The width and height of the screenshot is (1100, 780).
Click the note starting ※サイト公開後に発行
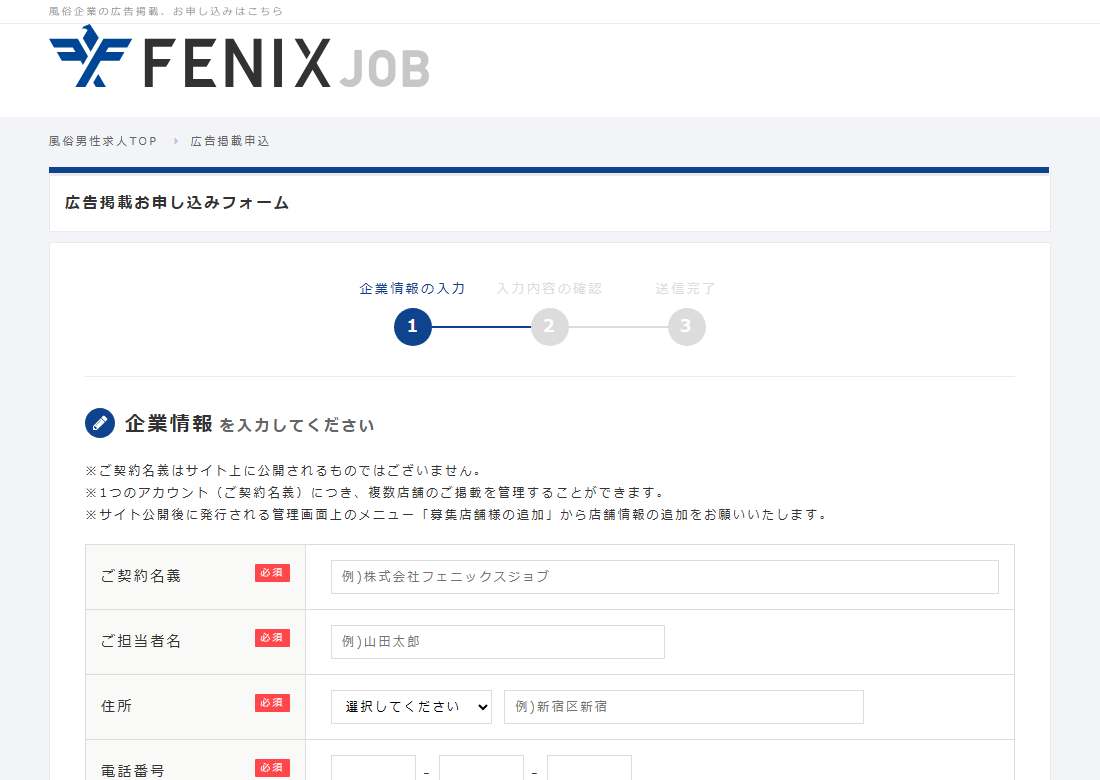457,514
